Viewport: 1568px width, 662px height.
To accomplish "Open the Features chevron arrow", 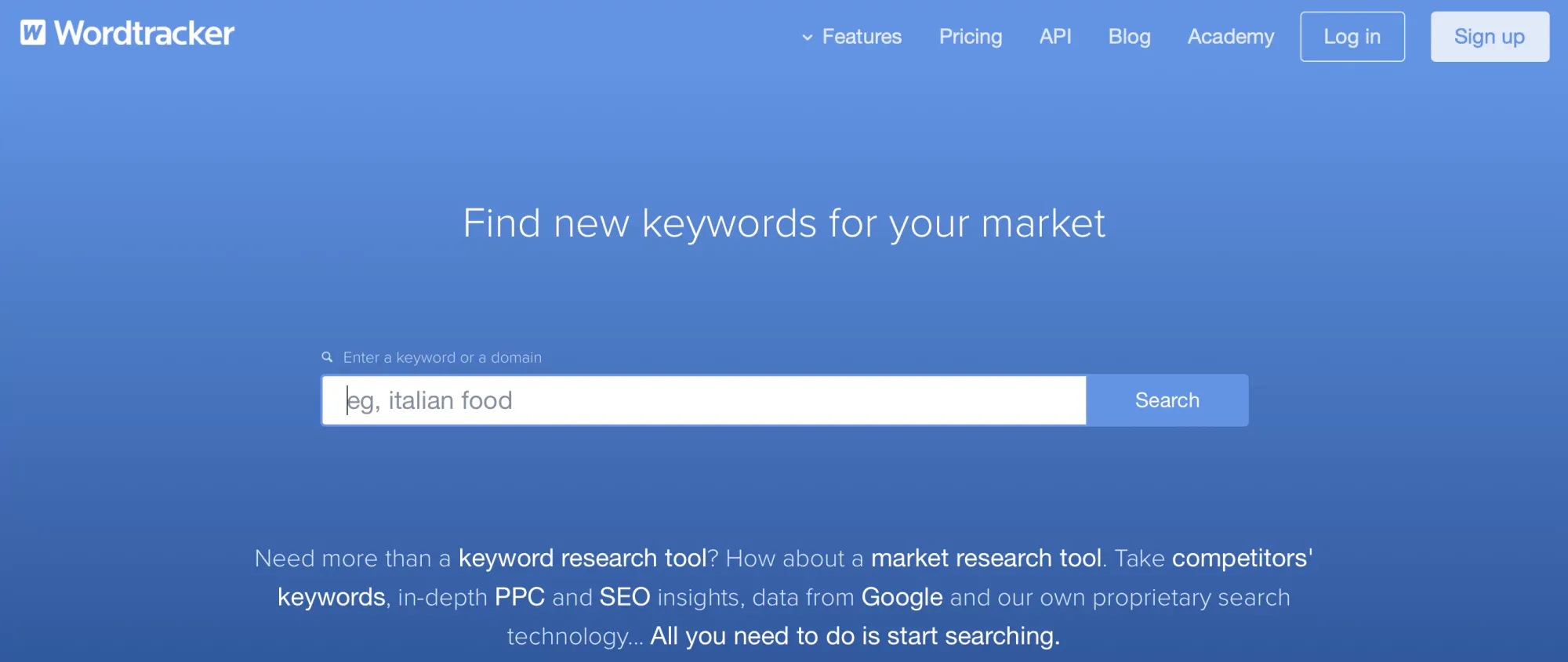I will (807, 38).
